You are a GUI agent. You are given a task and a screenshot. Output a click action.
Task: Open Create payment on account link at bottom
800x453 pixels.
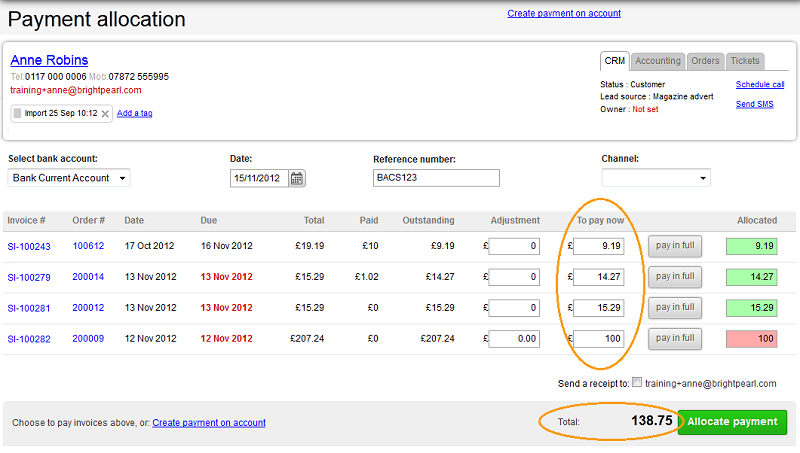pyautogui.click(x=209, y=423)
